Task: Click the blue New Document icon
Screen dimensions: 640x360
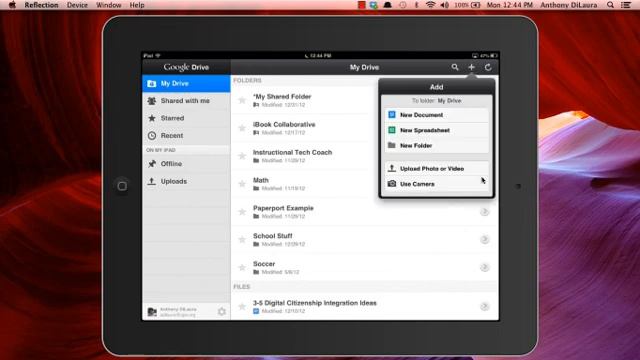Action: pyautogui.click(x=392, y=115)
